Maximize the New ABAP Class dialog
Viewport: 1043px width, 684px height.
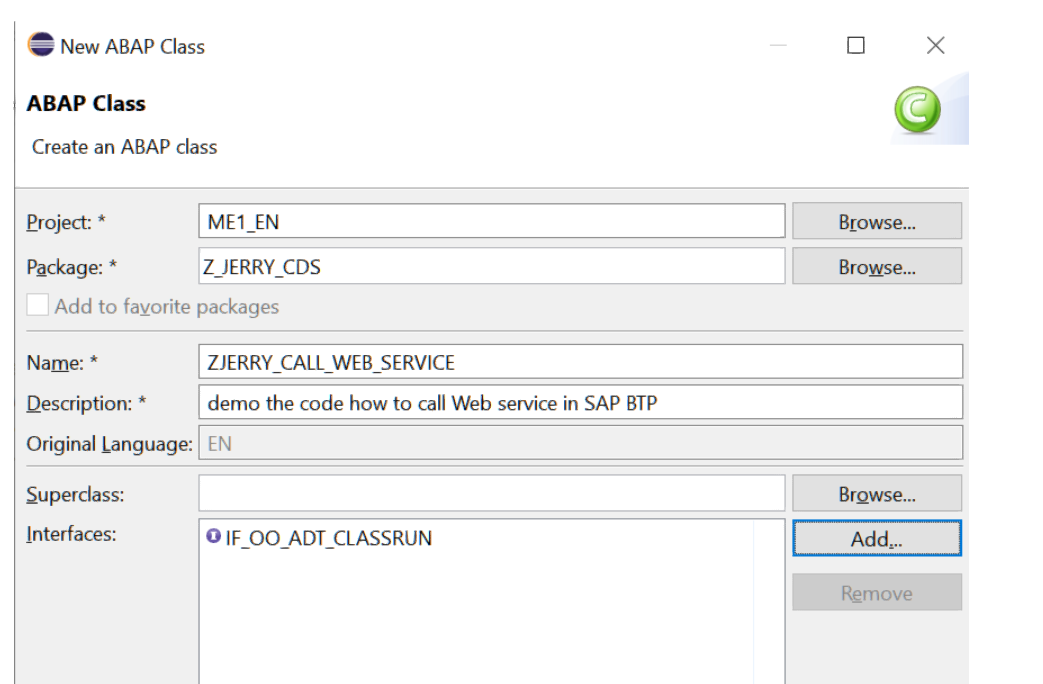point(856,46)
